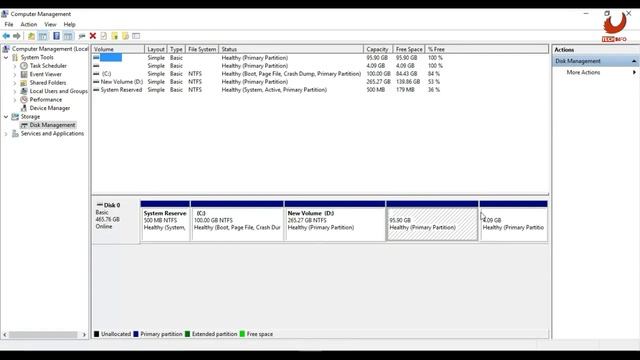
Task: Sort by the Capacity column header
Action: click(378, 49)
